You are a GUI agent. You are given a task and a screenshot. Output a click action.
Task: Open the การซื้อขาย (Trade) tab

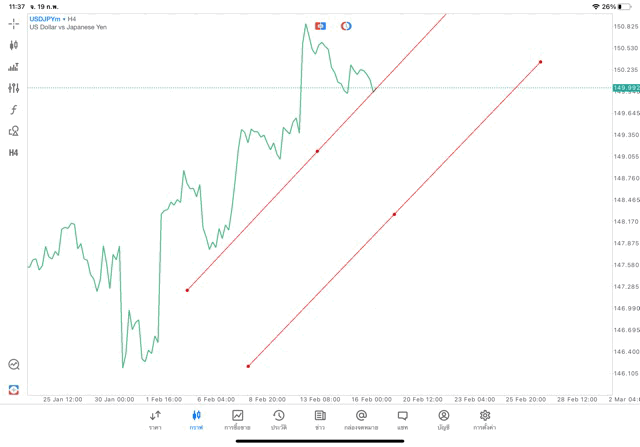(x=237, y=420)
